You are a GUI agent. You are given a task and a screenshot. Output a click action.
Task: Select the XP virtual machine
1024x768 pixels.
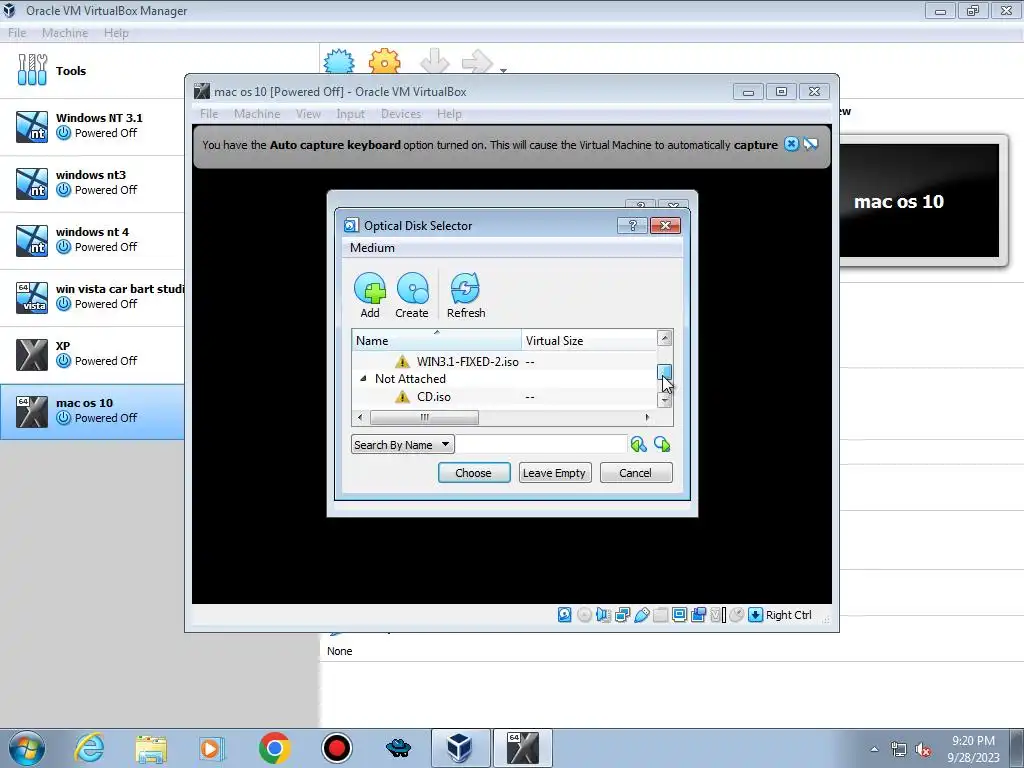coord(92,354)
